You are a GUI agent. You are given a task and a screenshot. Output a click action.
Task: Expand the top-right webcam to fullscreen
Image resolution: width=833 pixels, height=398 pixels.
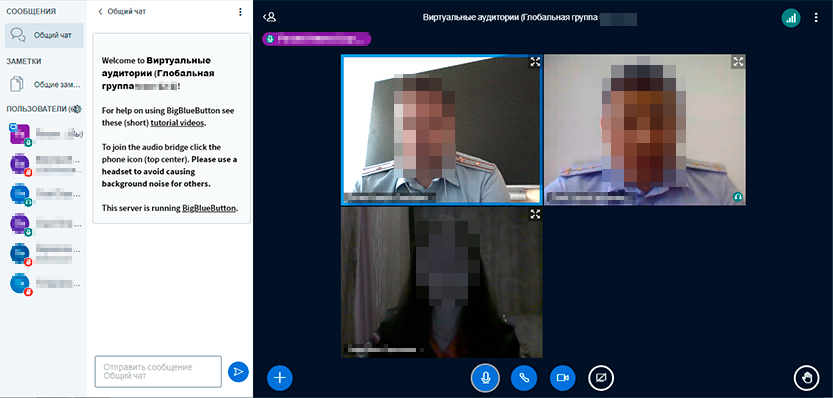tap(738, 62)
